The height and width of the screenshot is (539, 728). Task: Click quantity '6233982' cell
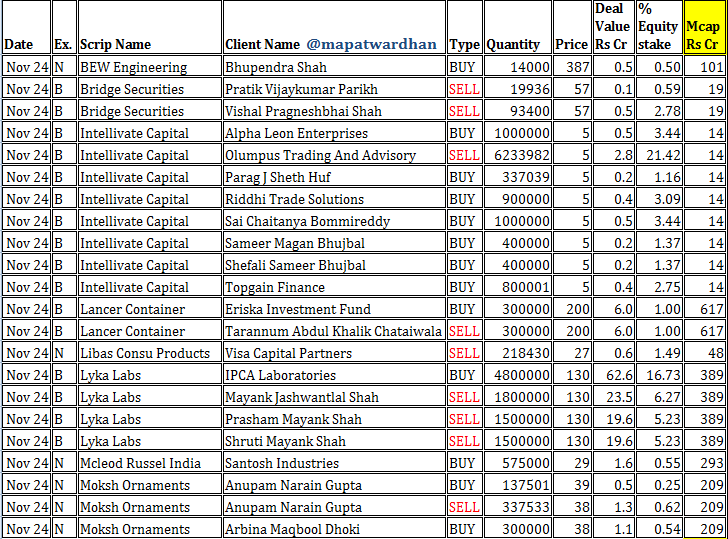[x=518, y=155]
